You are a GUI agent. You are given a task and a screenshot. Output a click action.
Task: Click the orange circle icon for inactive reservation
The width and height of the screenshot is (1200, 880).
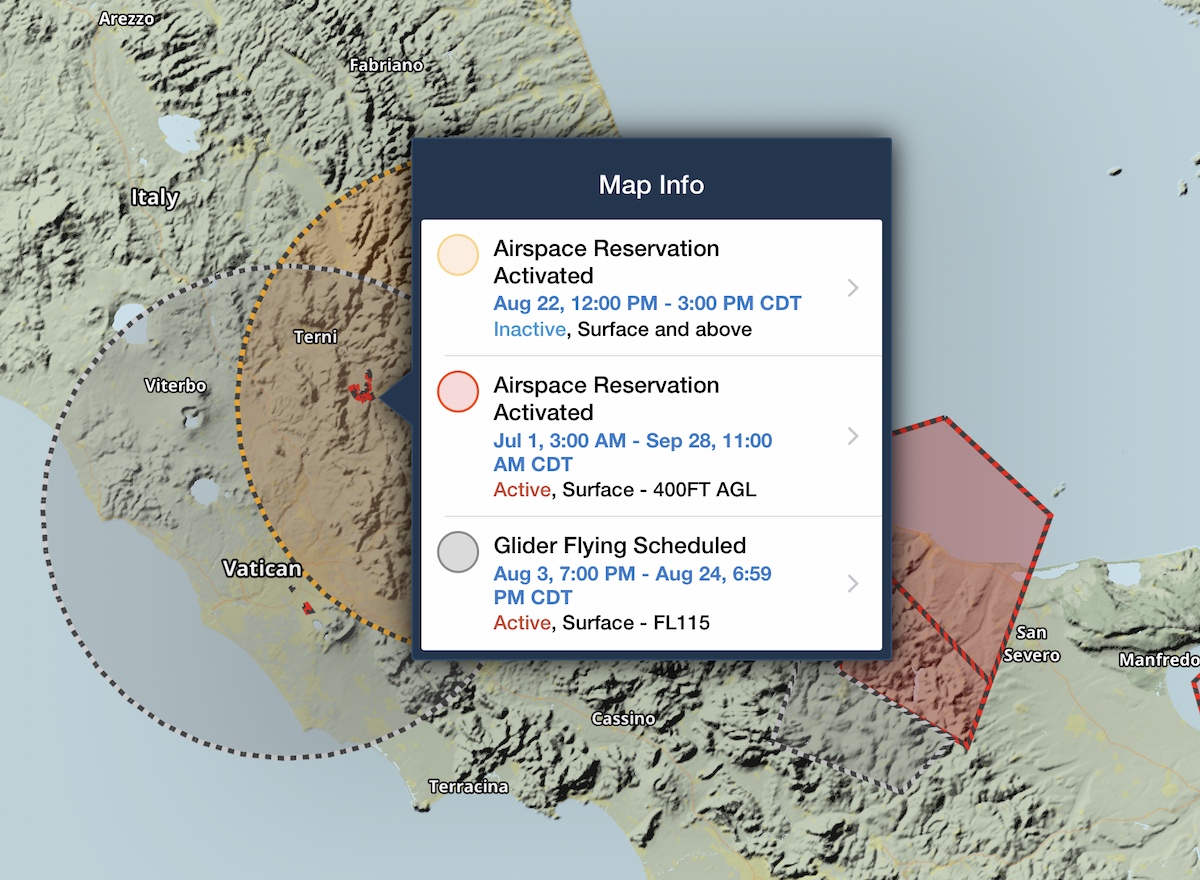[x=458, y=255]
